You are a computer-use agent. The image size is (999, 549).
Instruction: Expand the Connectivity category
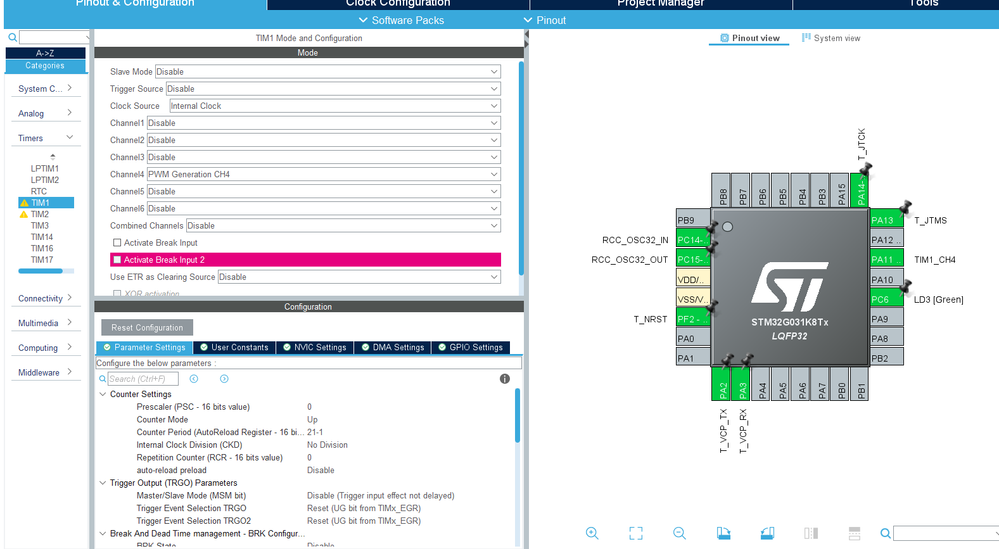pos(69,297)
